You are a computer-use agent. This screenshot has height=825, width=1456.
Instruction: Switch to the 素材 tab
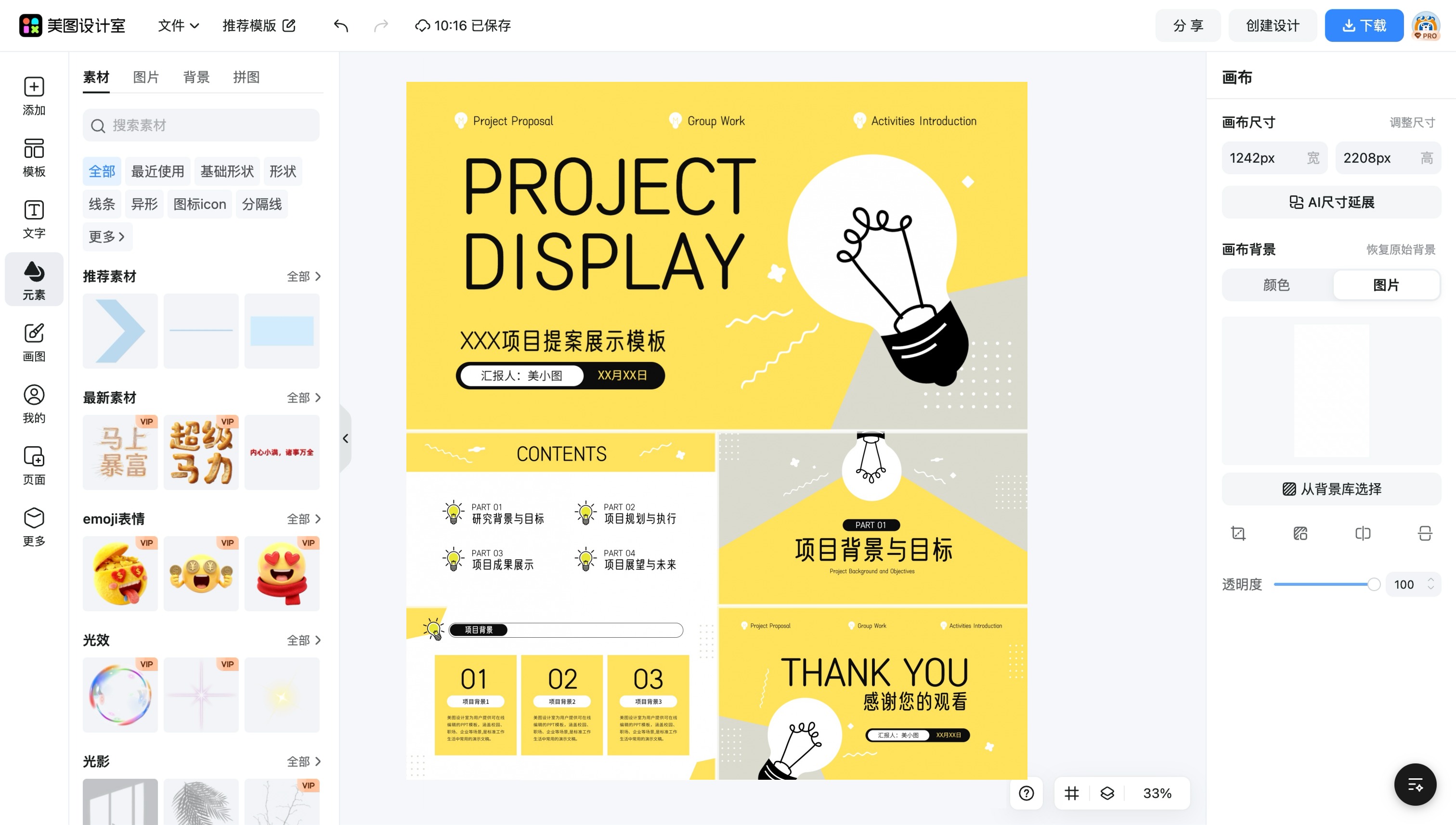96,77
